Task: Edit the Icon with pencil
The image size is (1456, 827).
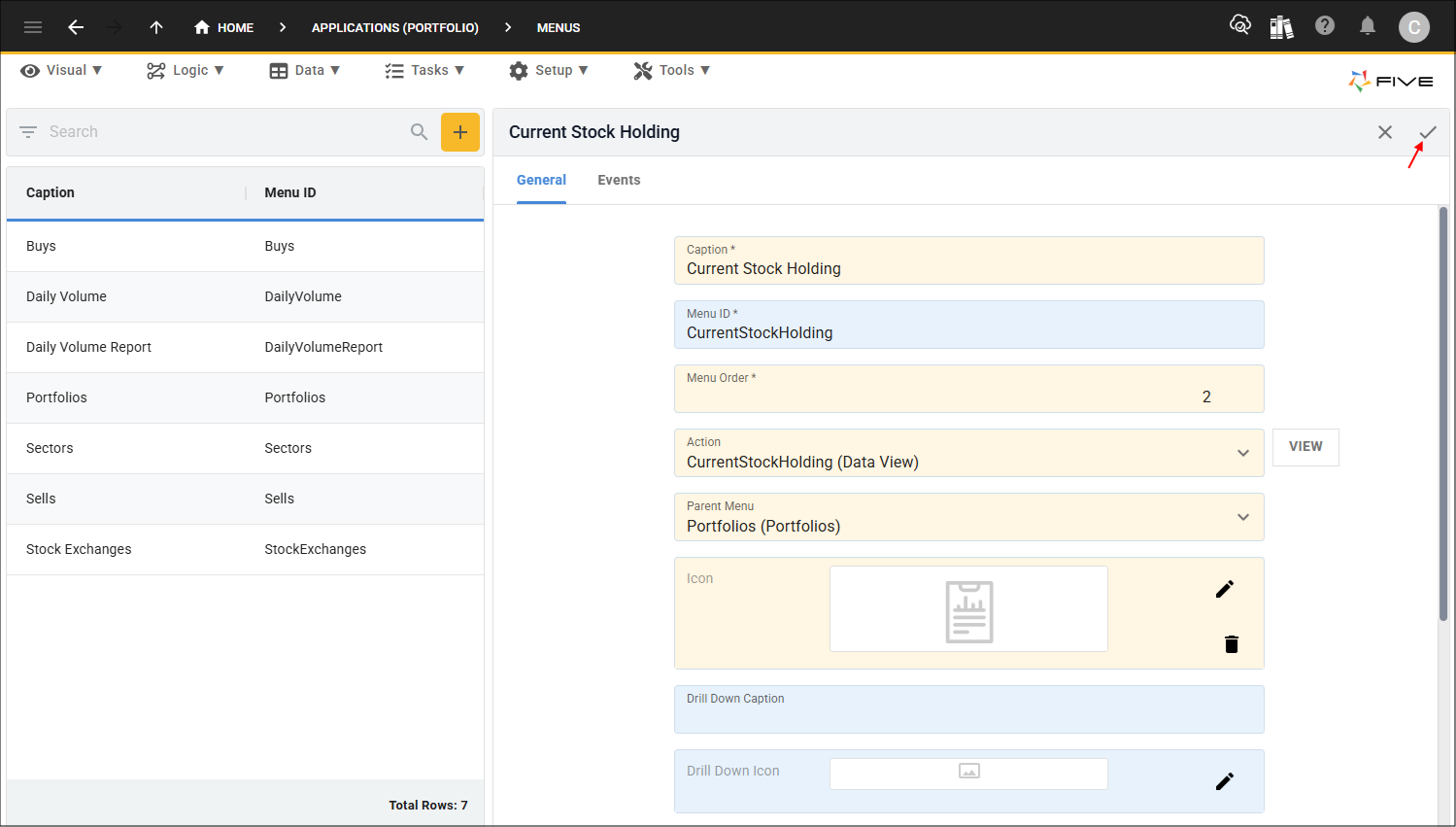Action: [x=1225, y=589]
